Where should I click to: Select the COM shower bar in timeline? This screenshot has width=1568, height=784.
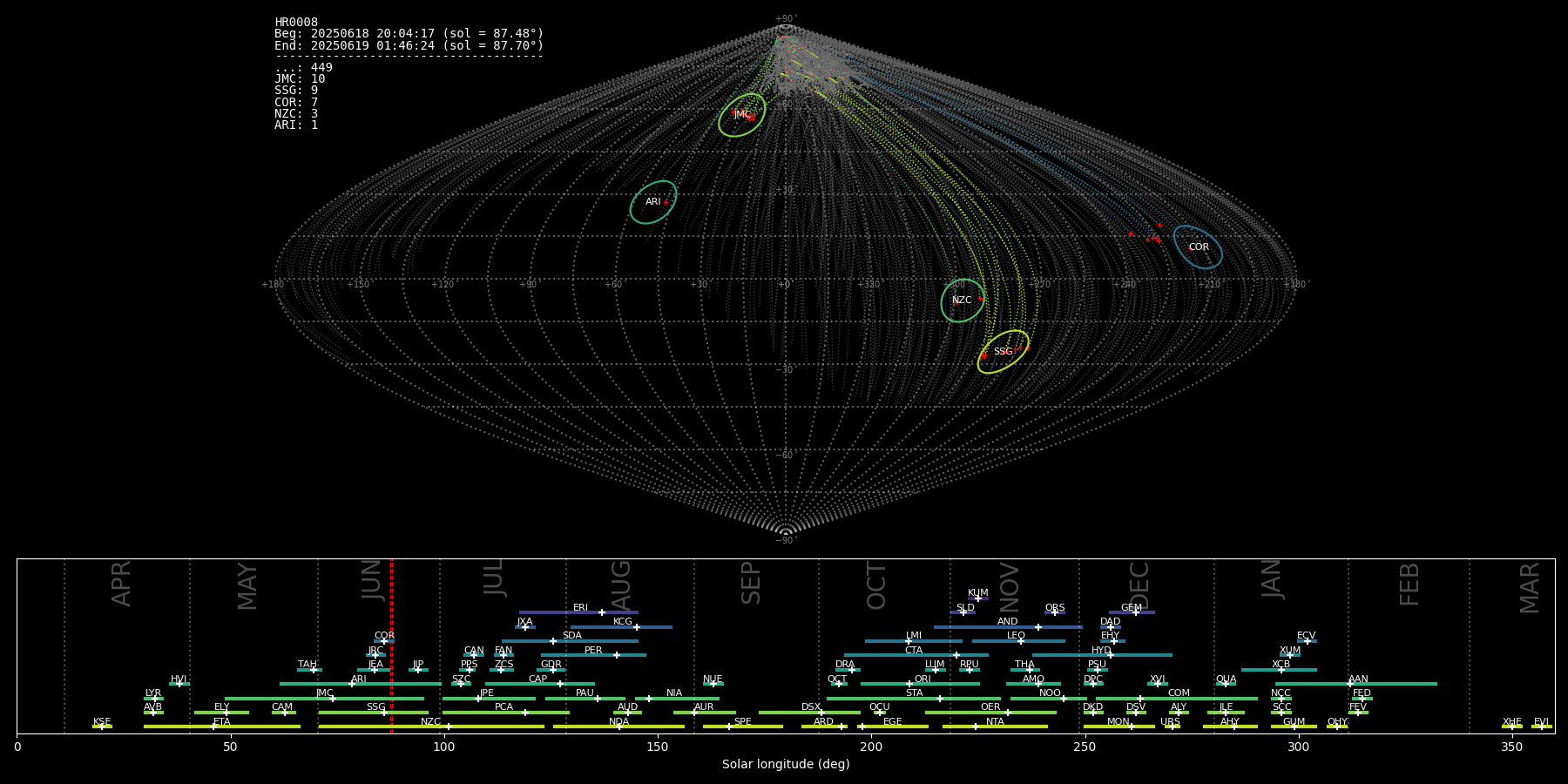1177,699
